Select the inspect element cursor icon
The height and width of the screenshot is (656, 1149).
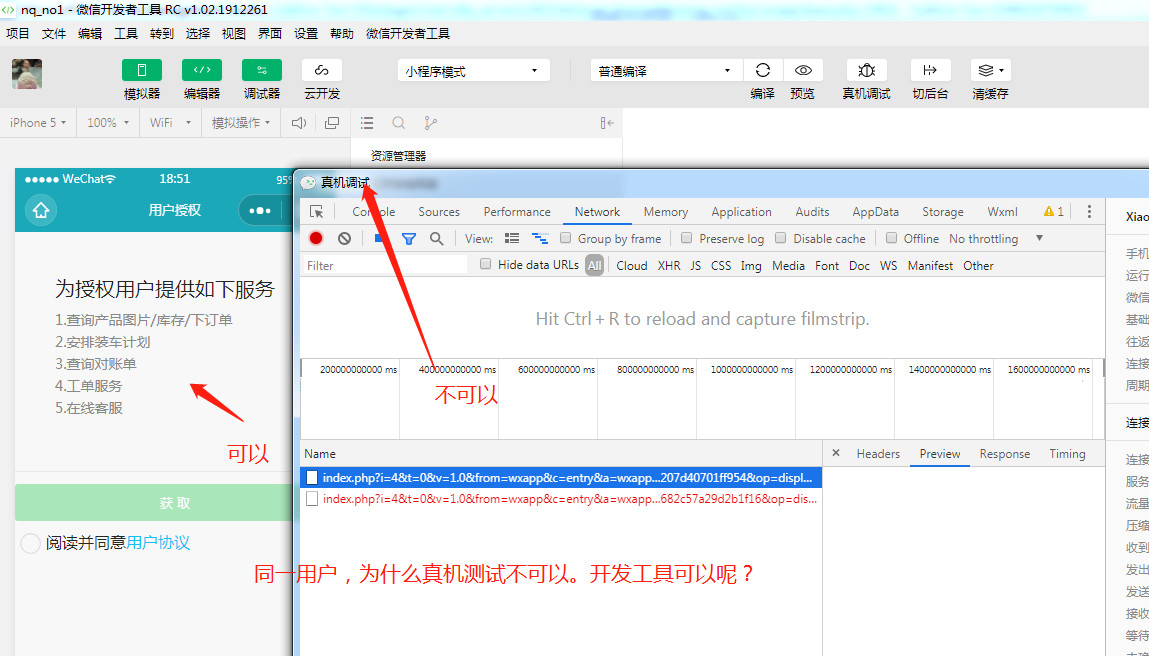coord(317,212)
